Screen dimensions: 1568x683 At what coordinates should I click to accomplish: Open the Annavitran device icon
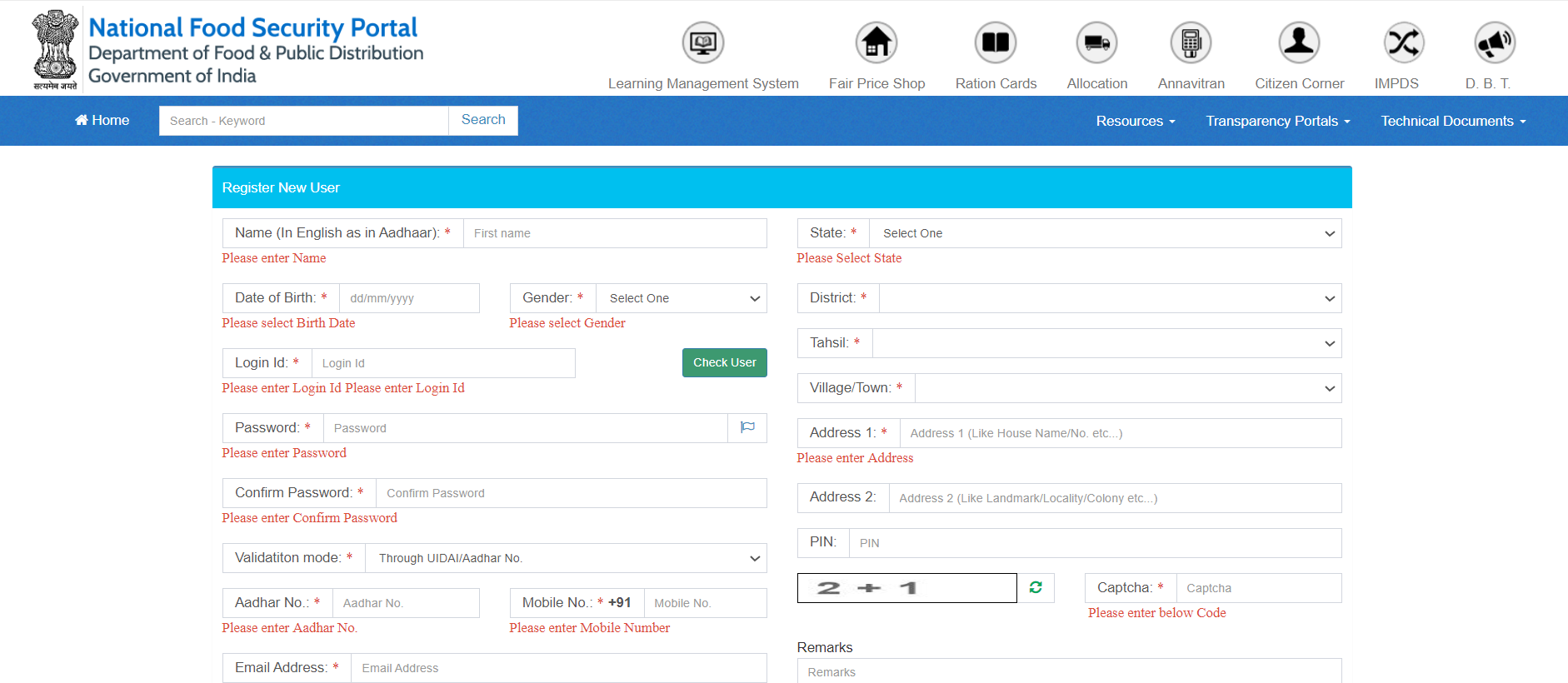pyautogui.click(x=1191, y=42)
